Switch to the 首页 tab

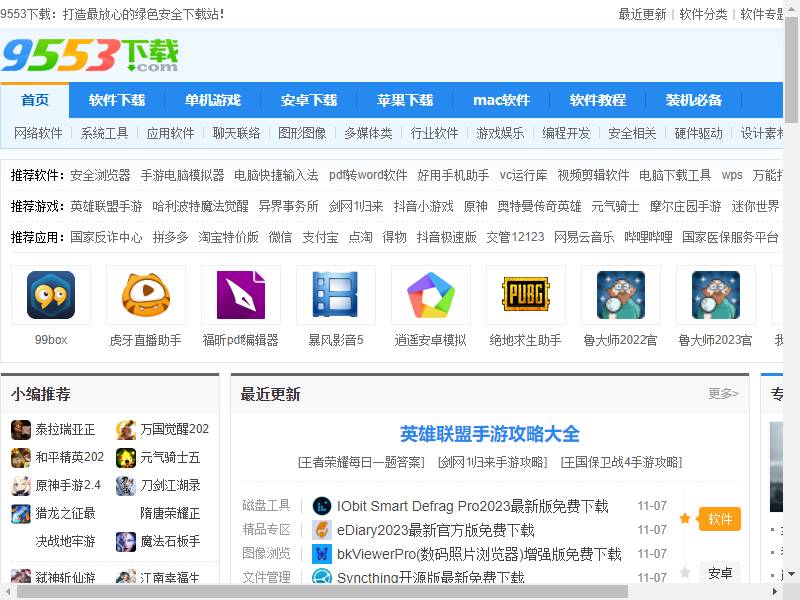point(35,100)
